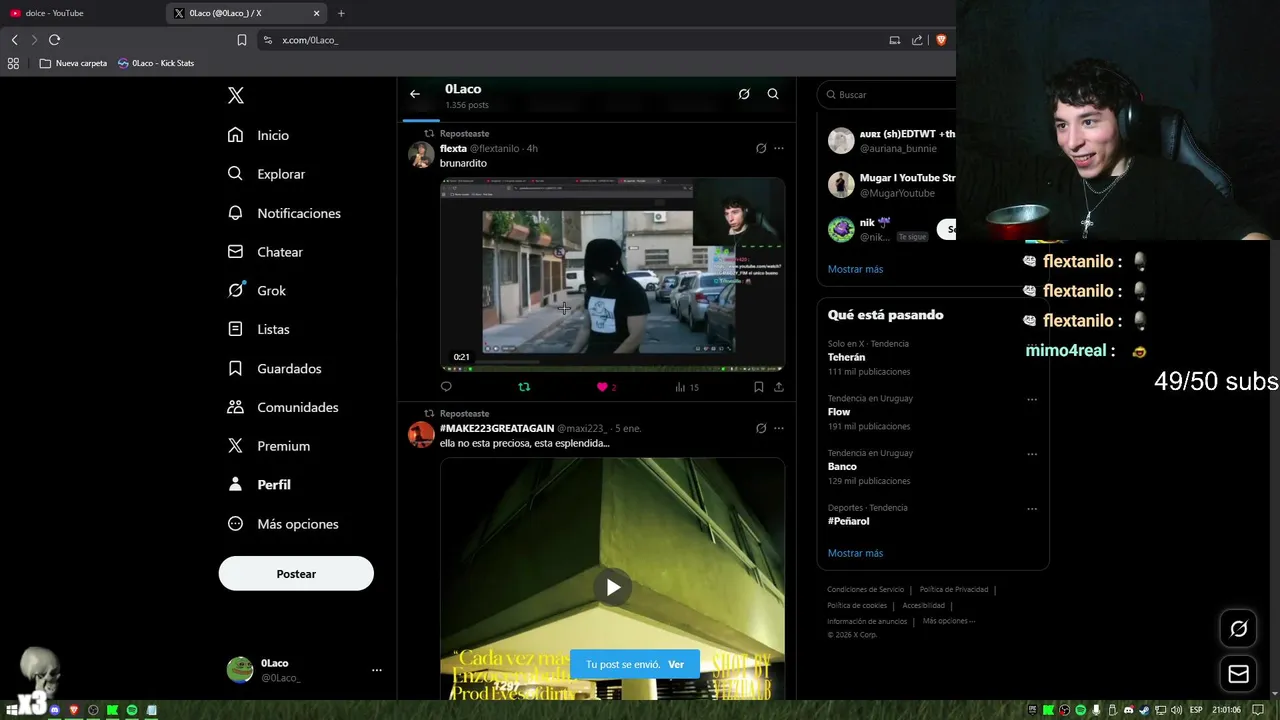Open account menu dots next to 0Laco
This screenshot has width=1280, height=720.
pyautogui.click(x=377, y=670)
